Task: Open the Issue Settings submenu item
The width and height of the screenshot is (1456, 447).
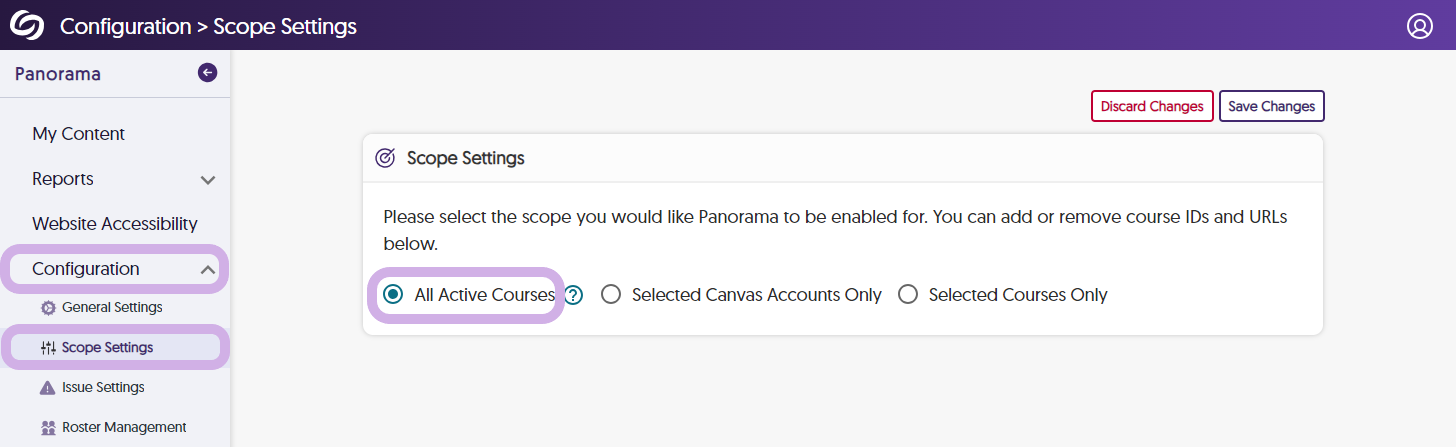Action: (x=103, y=387)
